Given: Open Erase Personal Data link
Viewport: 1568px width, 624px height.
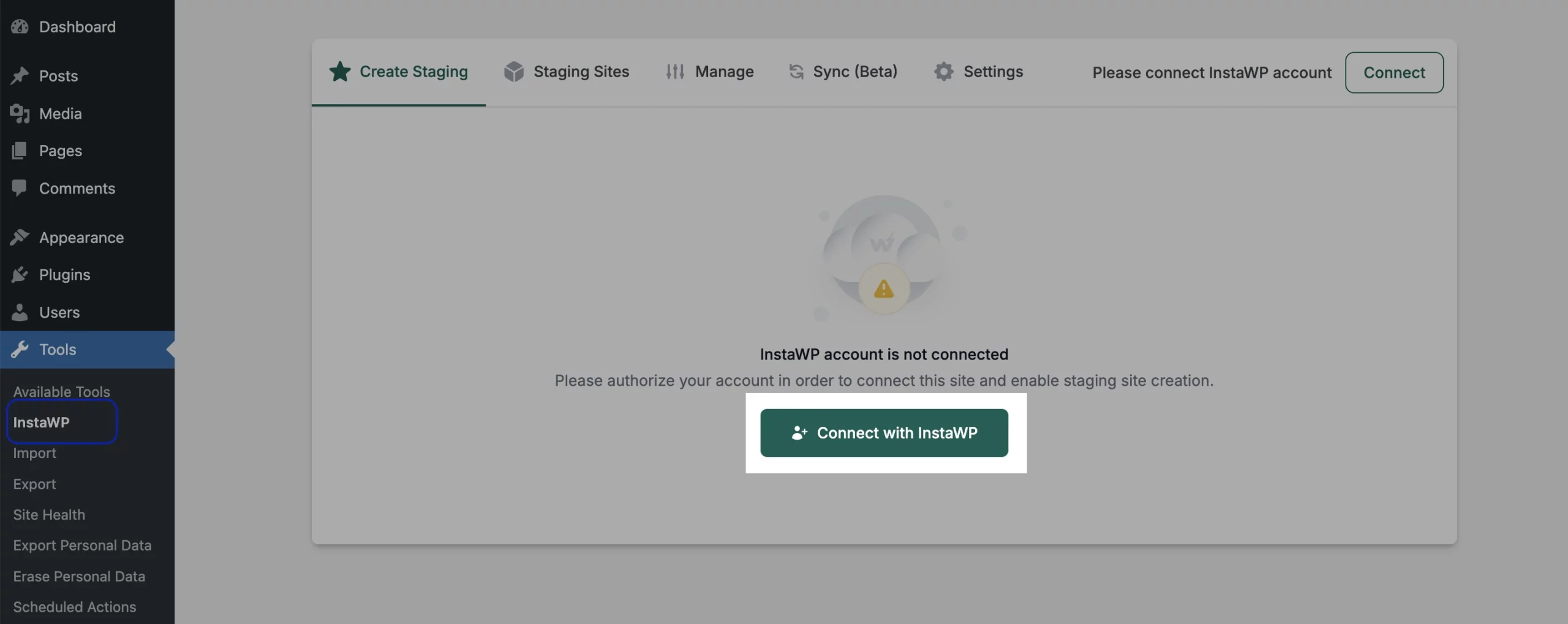Looking at the screenshot, I should 79,576.
